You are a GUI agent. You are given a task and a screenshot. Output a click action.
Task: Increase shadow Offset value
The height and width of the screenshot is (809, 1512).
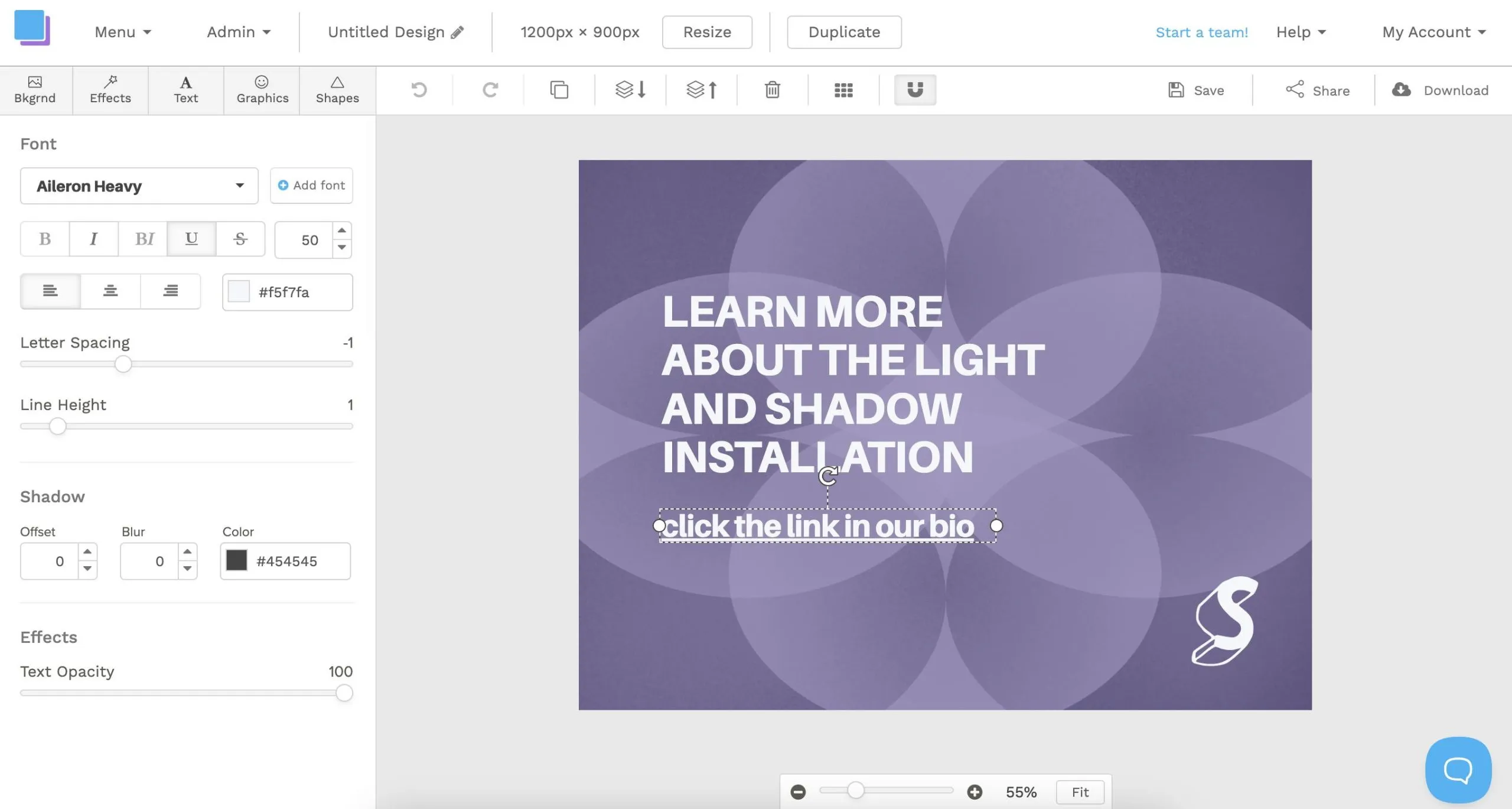coord(87,552)
